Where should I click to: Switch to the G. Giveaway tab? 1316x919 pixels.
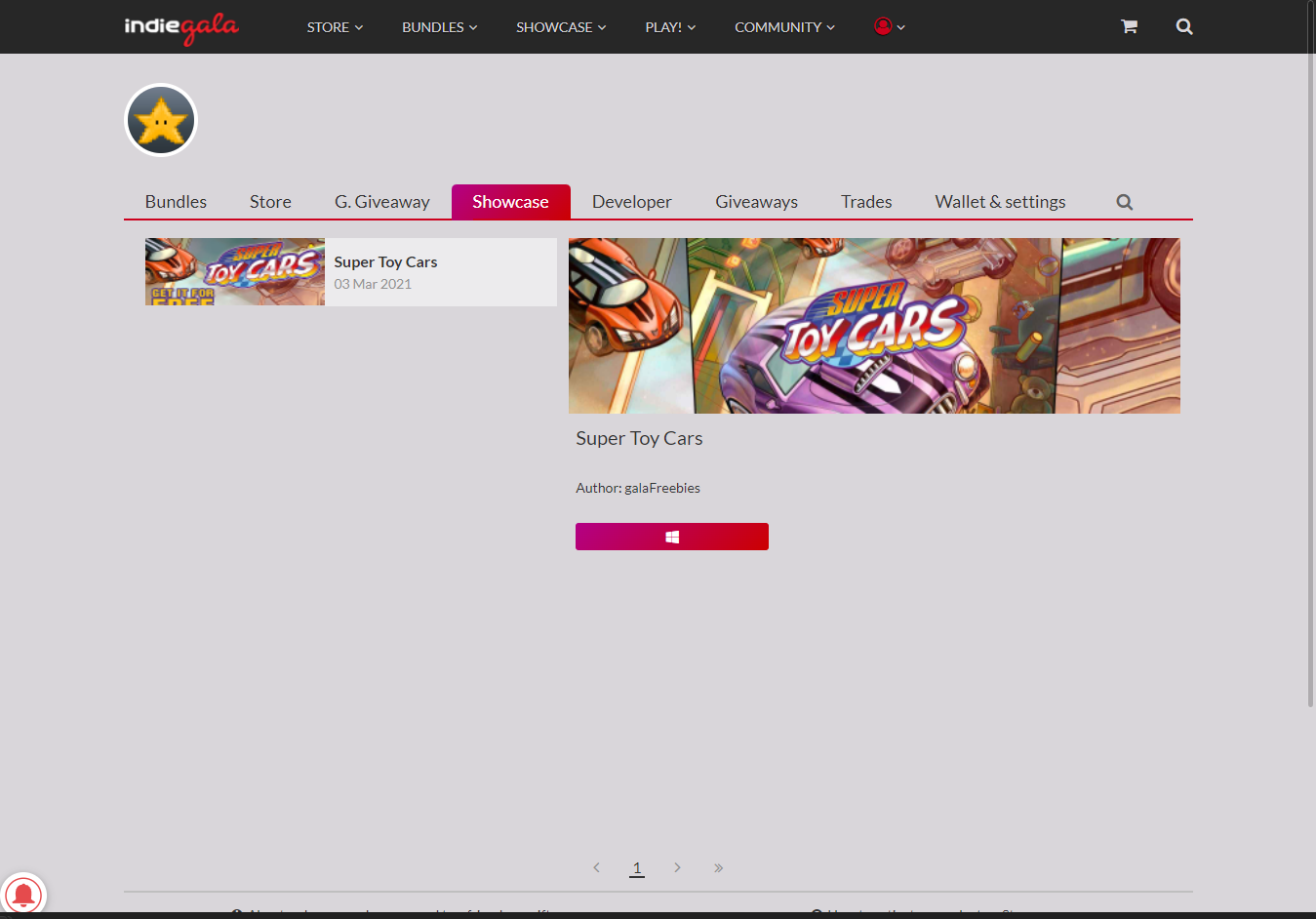[x=382, y=202]
